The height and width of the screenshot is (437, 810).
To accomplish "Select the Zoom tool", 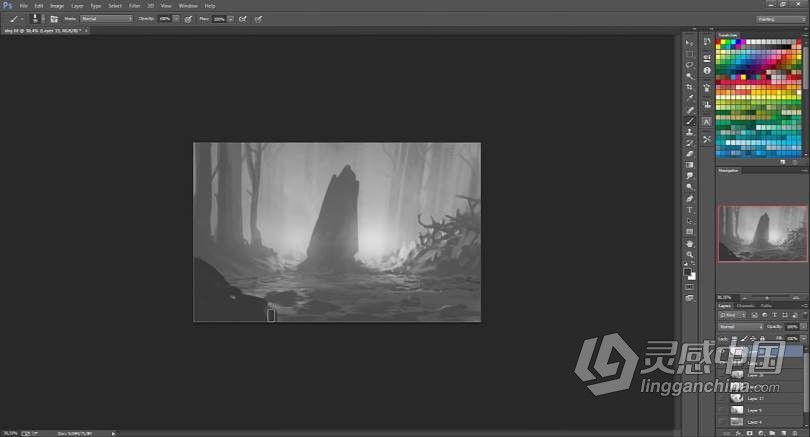I will point(689,255).
